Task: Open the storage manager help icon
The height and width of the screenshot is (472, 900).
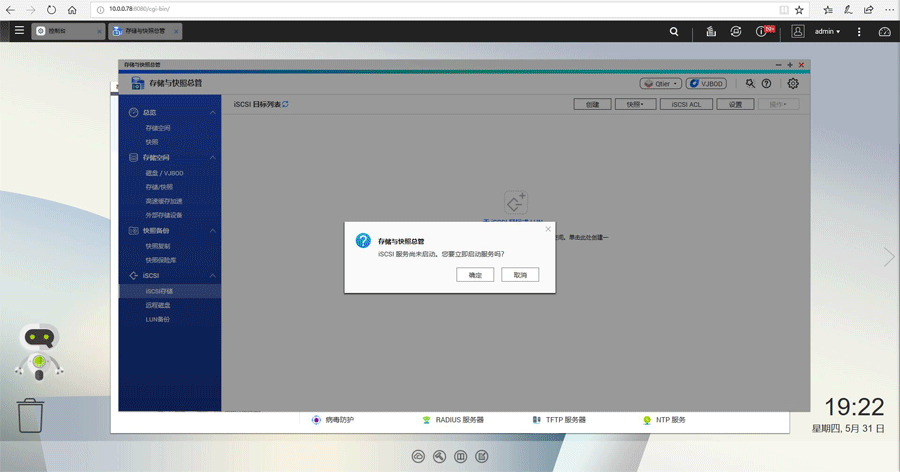Action: [767, 84]
